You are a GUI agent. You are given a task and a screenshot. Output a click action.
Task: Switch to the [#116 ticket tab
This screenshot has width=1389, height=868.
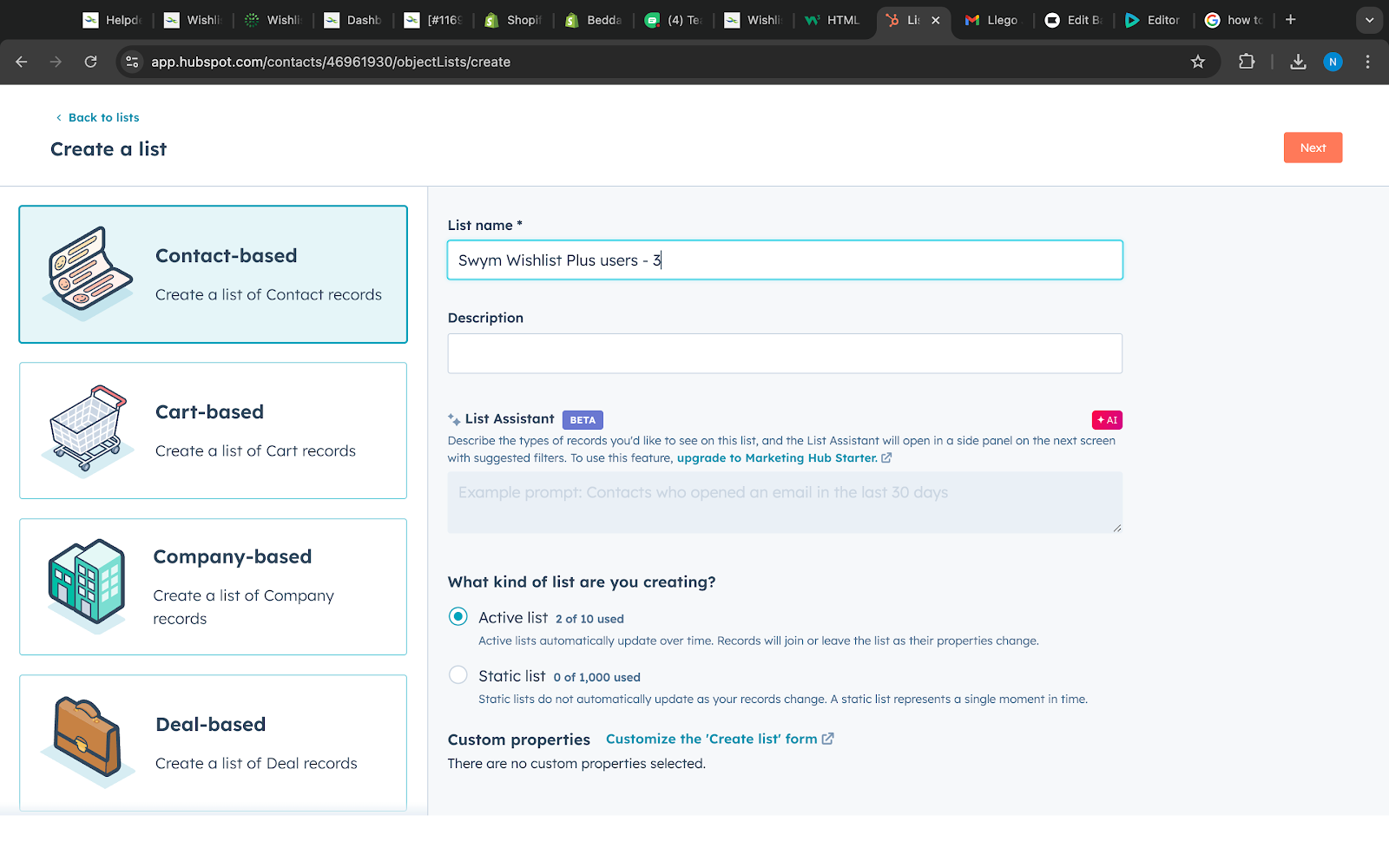coord(433,20)
